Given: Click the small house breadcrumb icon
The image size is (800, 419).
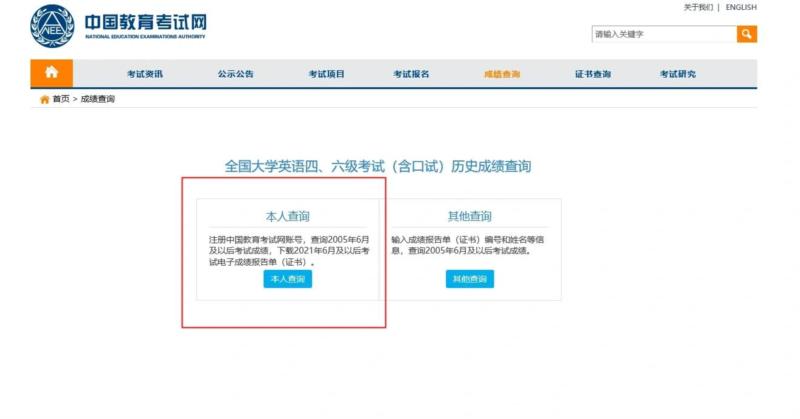Looking at the screenshot, I should 45,99.
